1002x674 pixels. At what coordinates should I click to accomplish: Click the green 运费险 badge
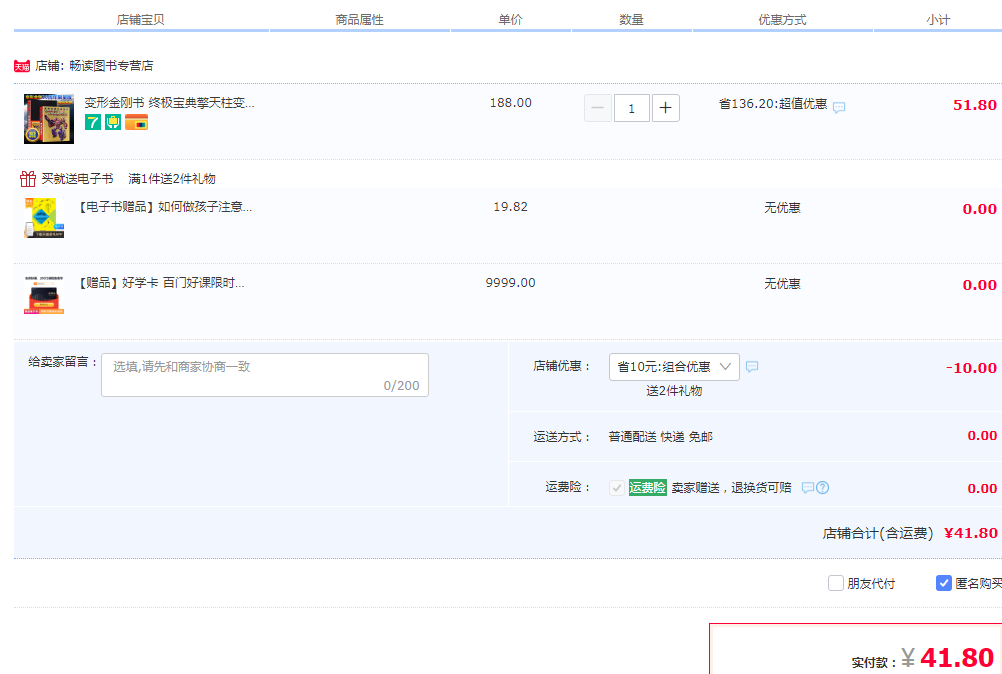647,487
